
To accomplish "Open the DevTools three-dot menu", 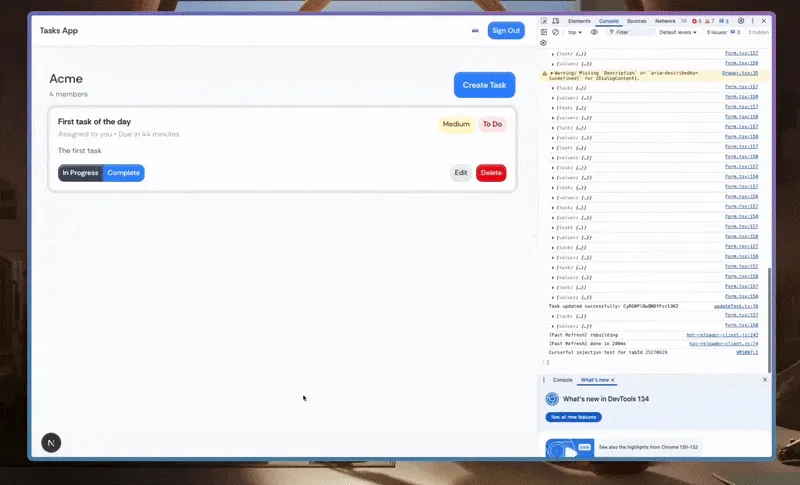I will point(754,20).
